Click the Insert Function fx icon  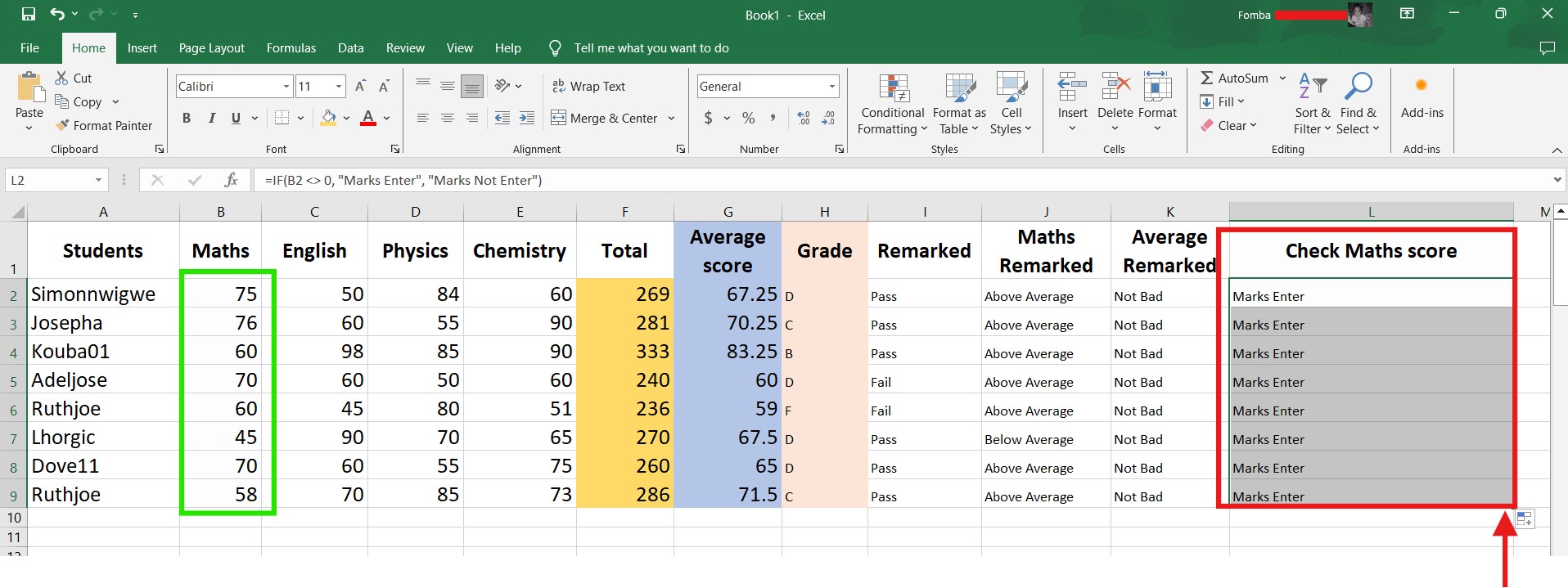[231, 180]
